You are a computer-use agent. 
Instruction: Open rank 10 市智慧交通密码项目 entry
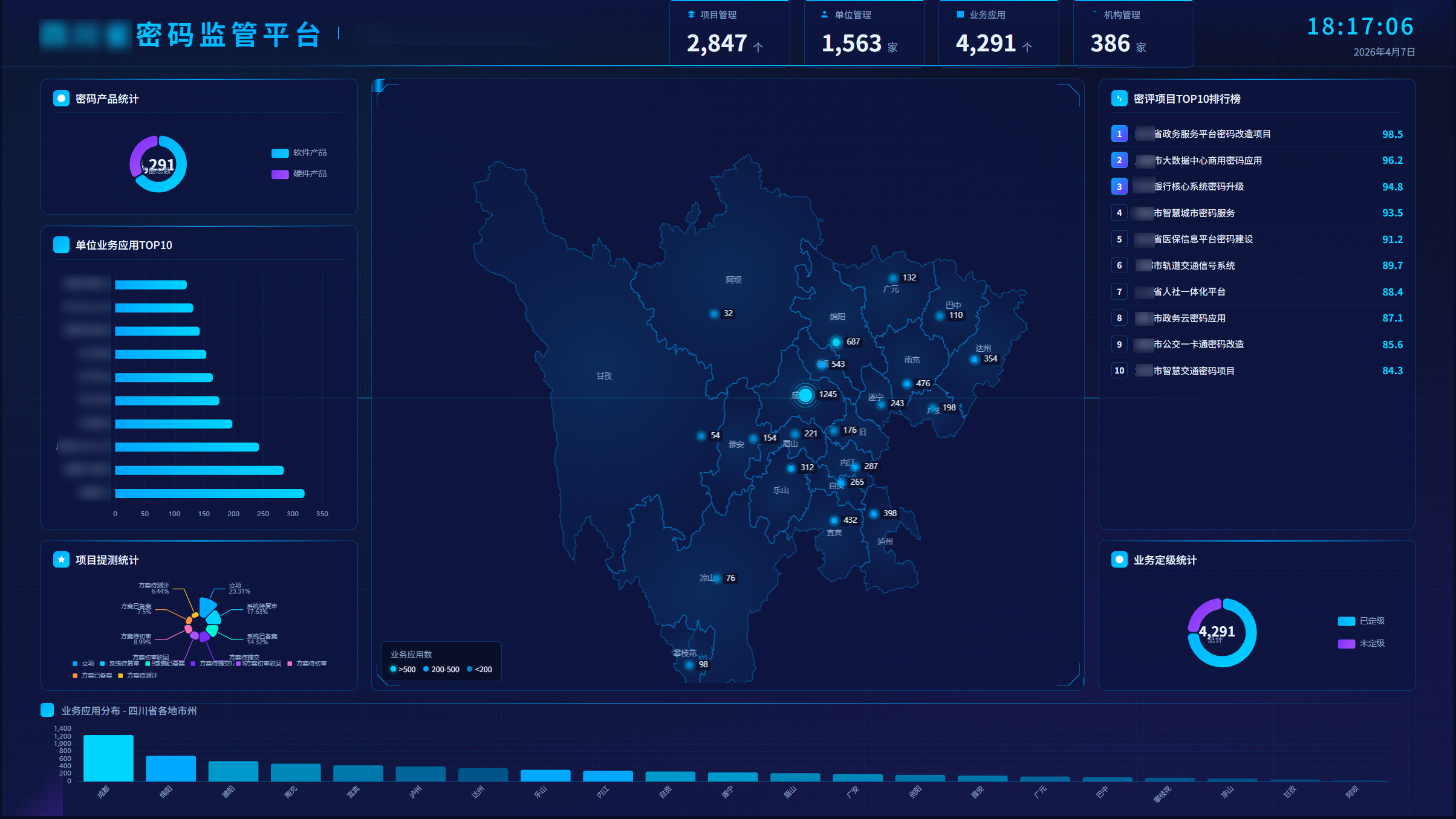point(1194,371)
